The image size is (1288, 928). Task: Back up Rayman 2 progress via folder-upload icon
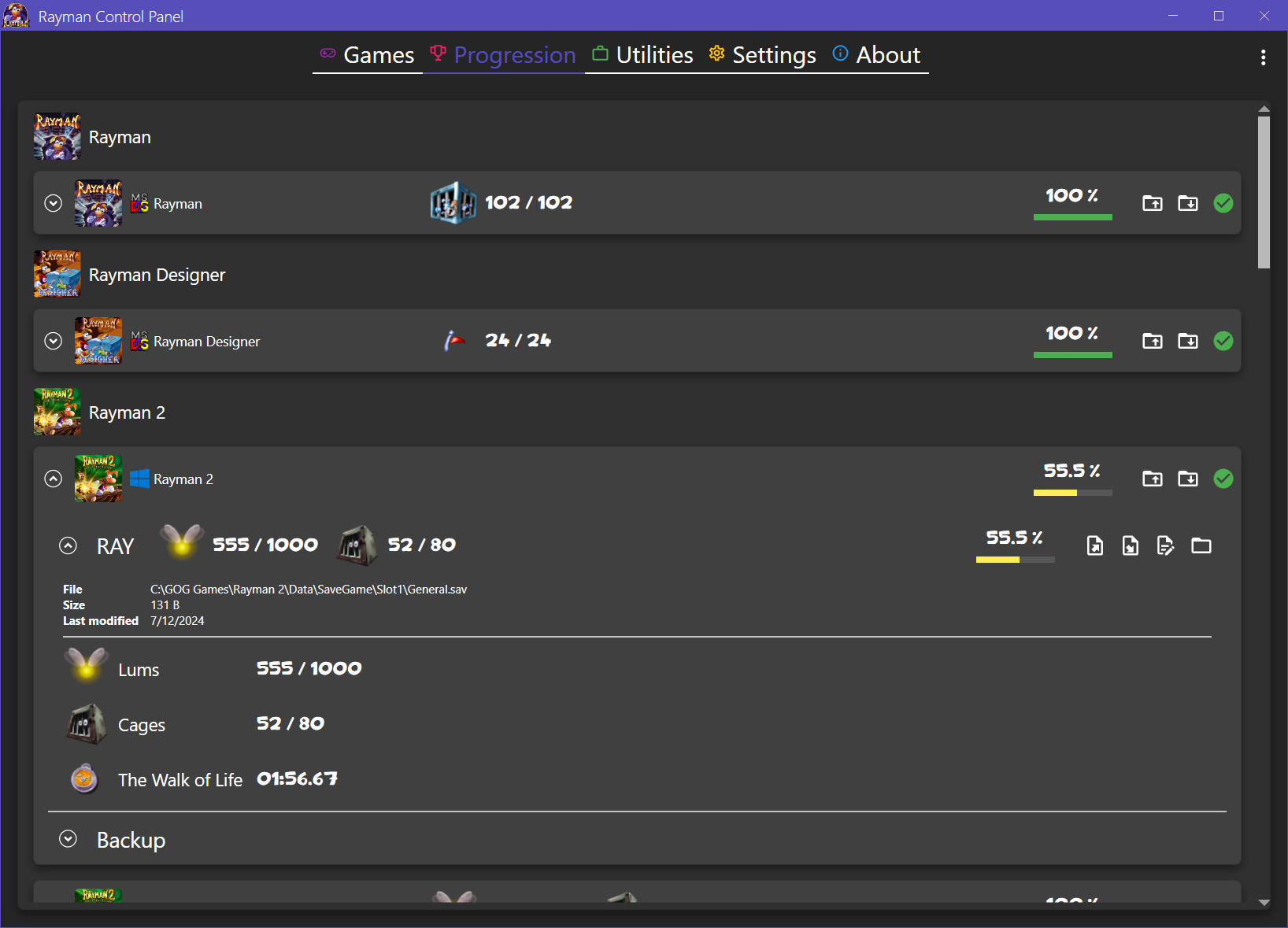[x=1153, y=479]
